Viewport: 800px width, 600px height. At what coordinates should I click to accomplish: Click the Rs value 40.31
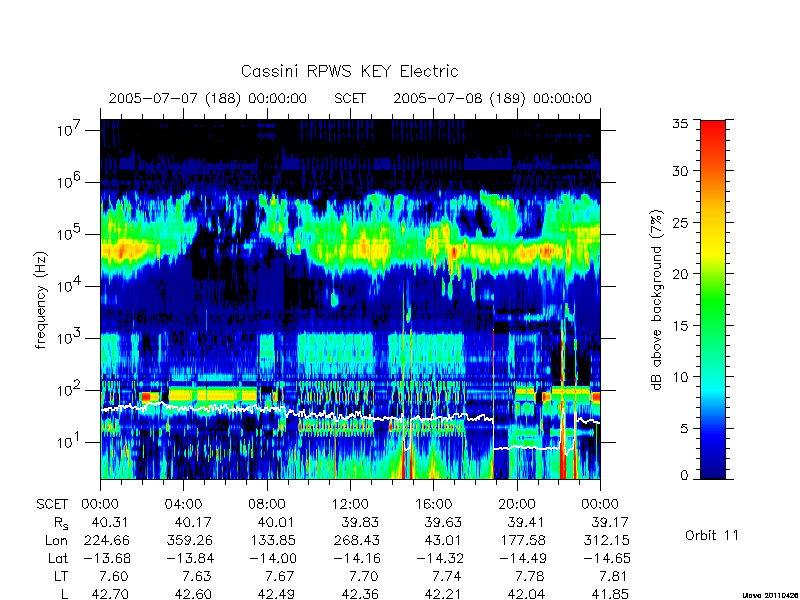coord(110,522)
